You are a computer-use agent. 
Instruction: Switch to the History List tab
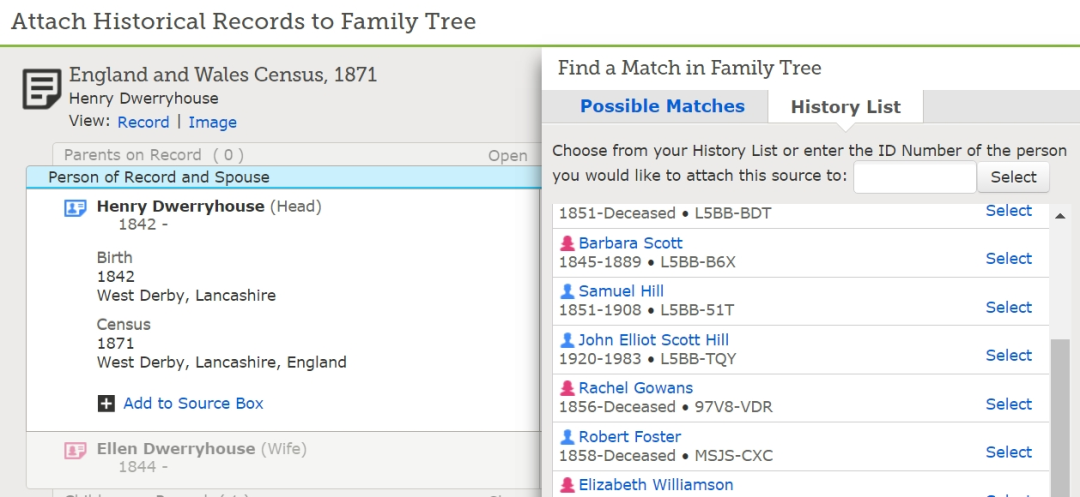pyautogui.click(x=845, y=107)
